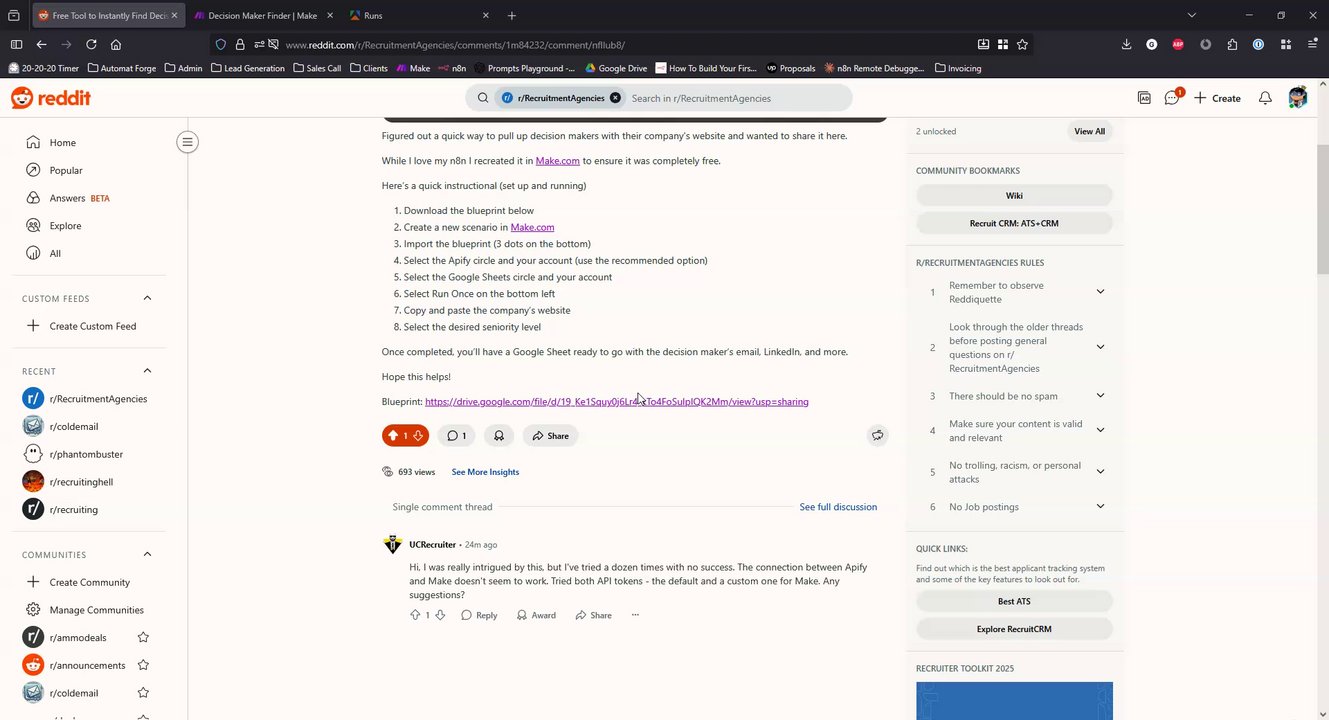Open the Recruit CRM: ATS+CRM bookmark button
Viewport: 1329px width, 720px height.
[x=1014, y=223]
